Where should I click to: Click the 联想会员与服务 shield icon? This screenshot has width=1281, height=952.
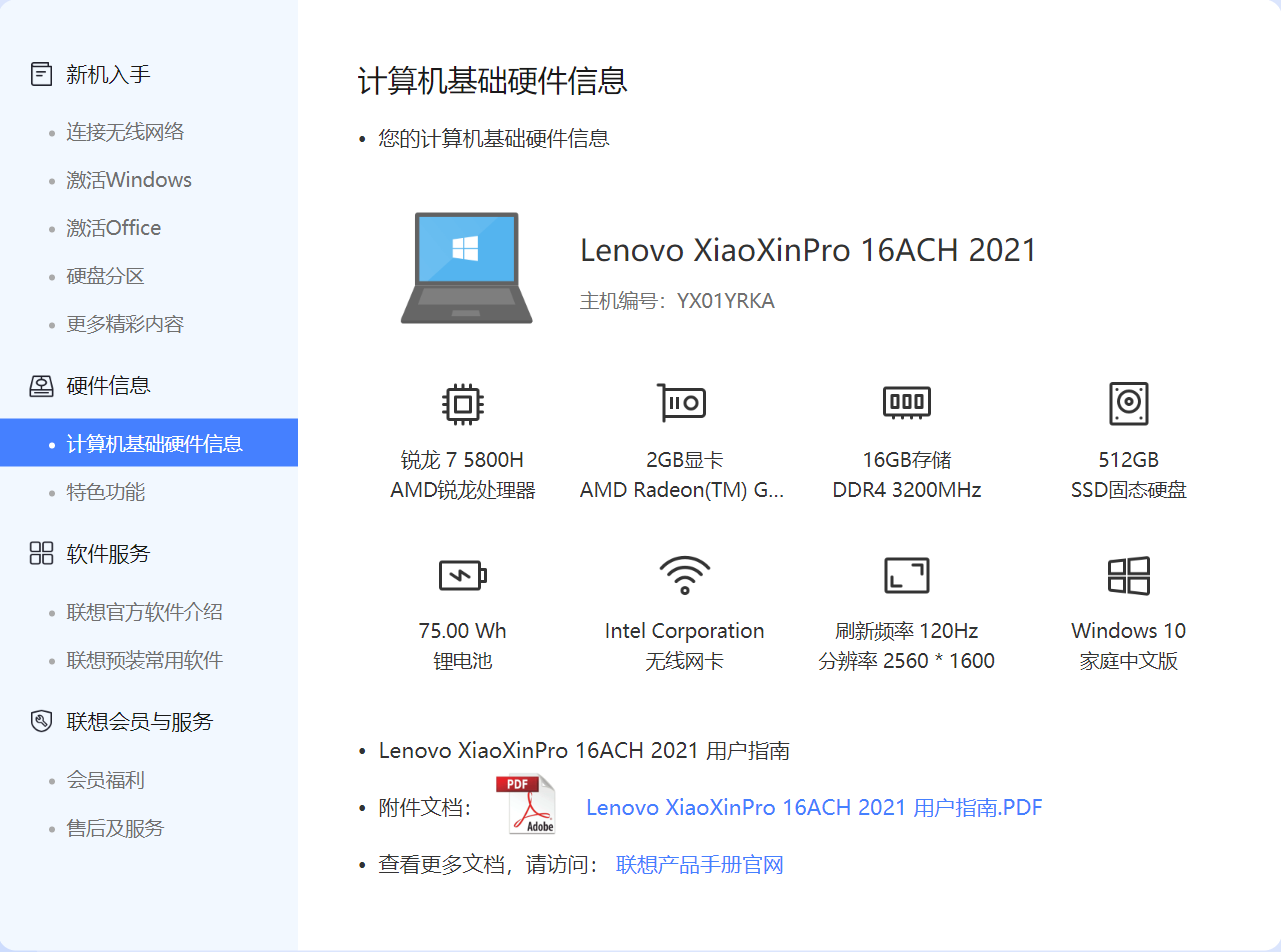[41, 722]
